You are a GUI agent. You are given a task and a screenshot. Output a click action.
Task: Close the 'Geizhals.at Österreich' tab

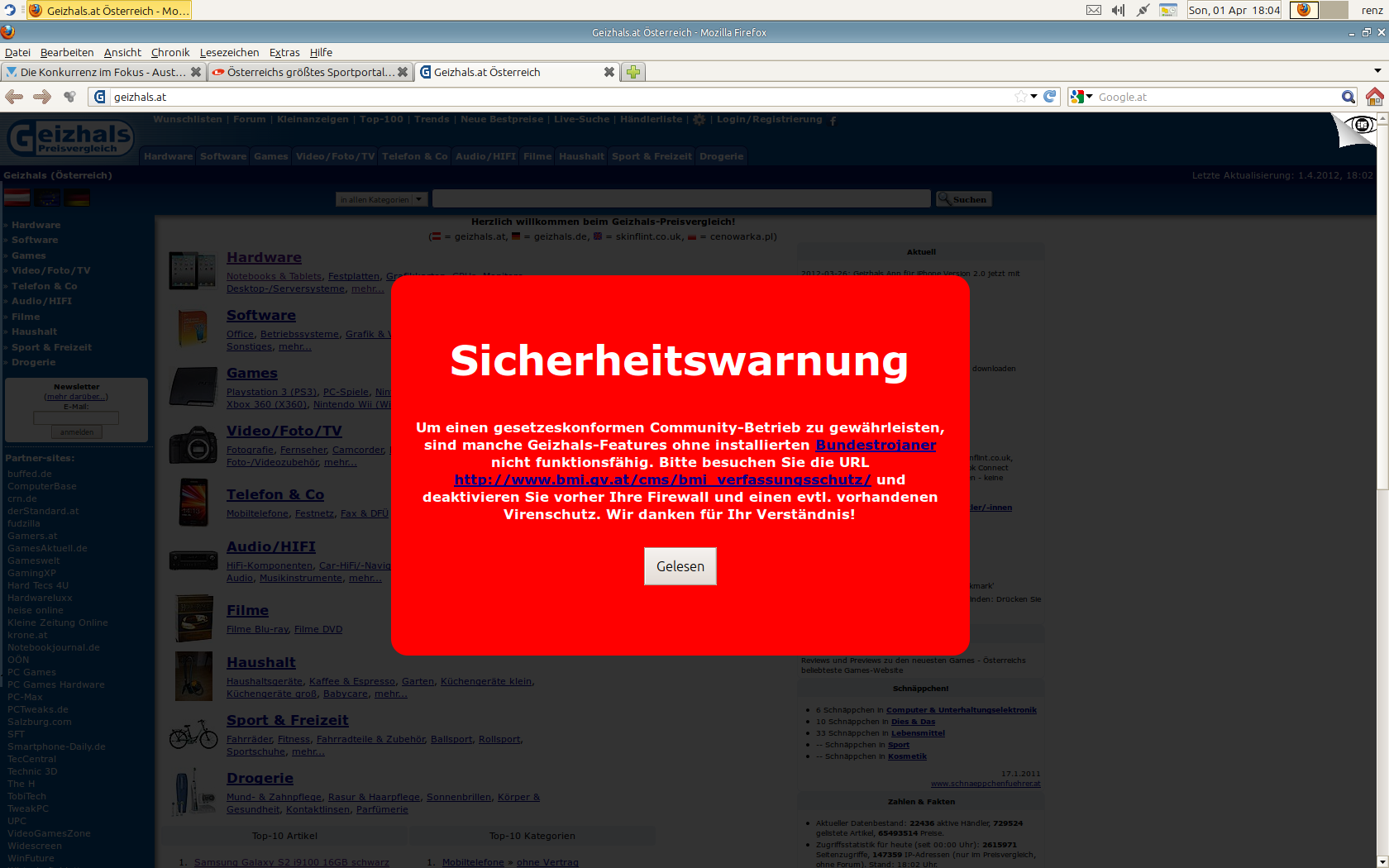(x=609, y=72)
